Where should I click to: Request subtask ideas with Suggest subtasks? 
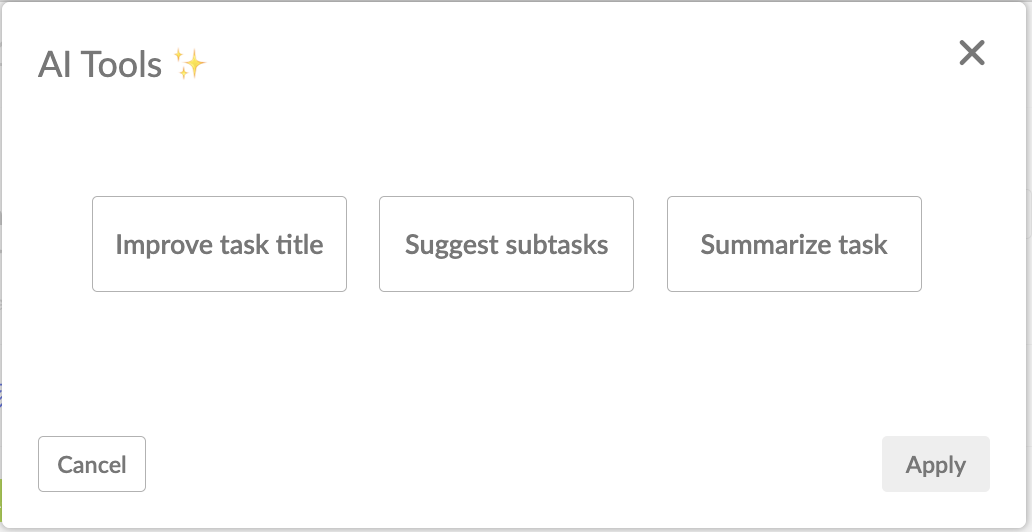[x=506, y=244]
